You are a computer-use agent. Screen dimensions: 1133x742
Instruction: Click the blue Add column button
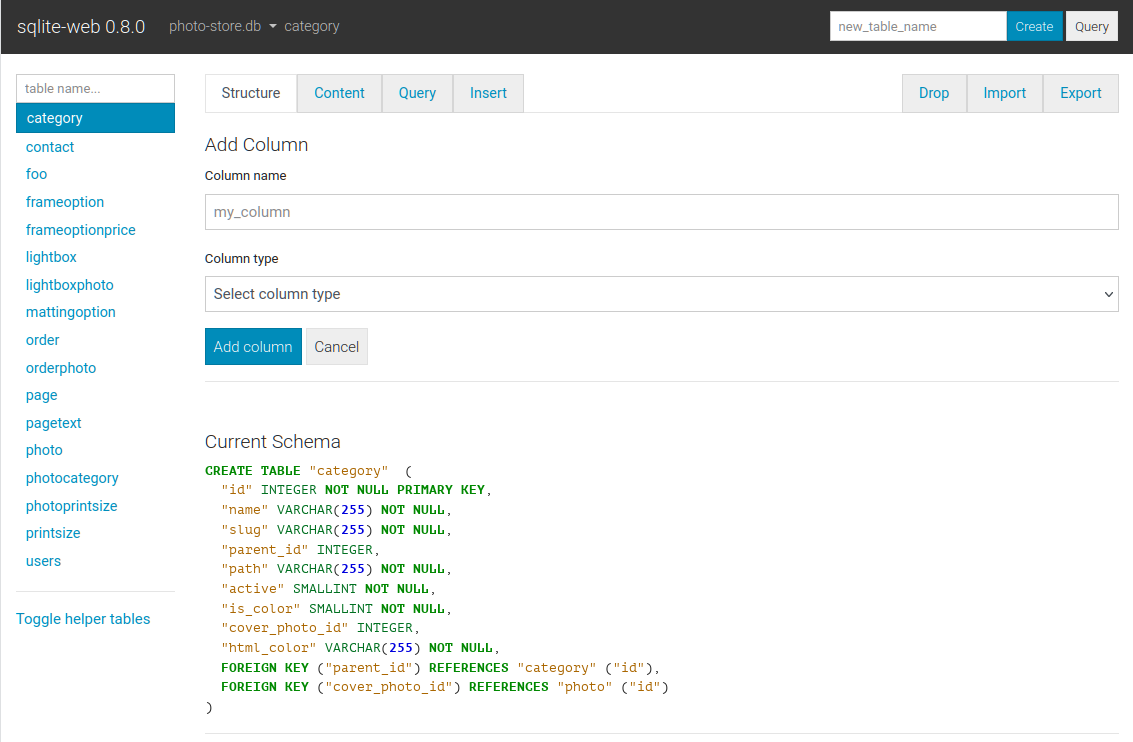(253, 347)
